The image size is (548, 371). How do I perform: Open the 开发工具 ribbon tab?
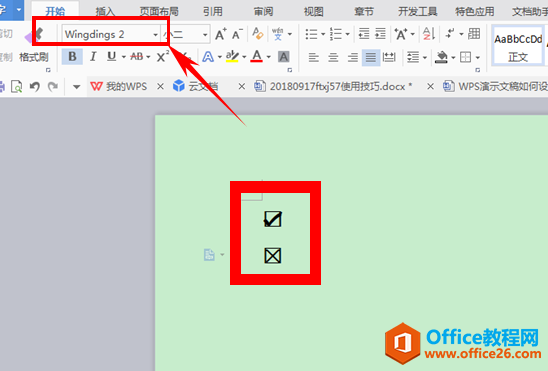tap(418, 12)
